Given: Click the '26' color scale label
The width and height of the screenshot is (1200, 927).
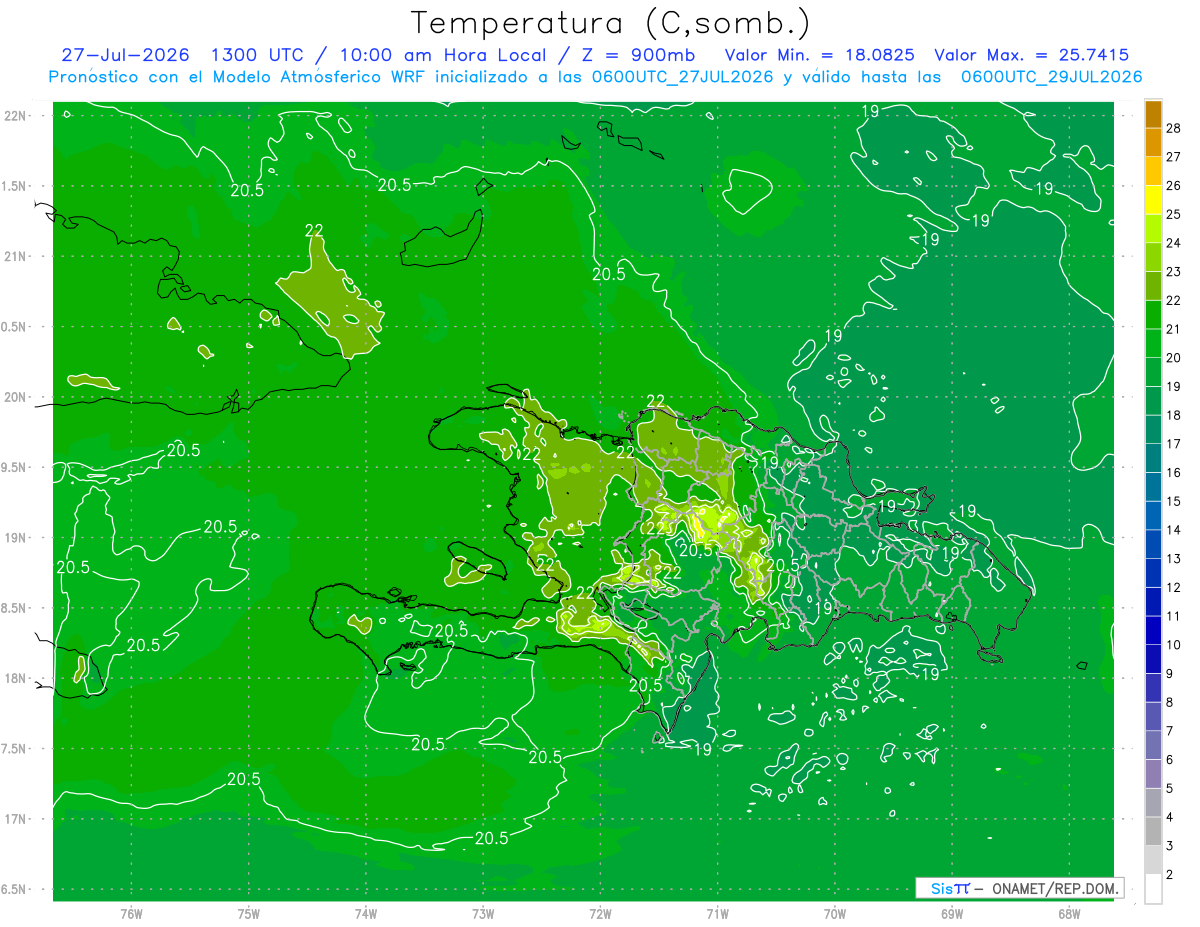Looking at the screenshot, I should tap(1175, 185).
